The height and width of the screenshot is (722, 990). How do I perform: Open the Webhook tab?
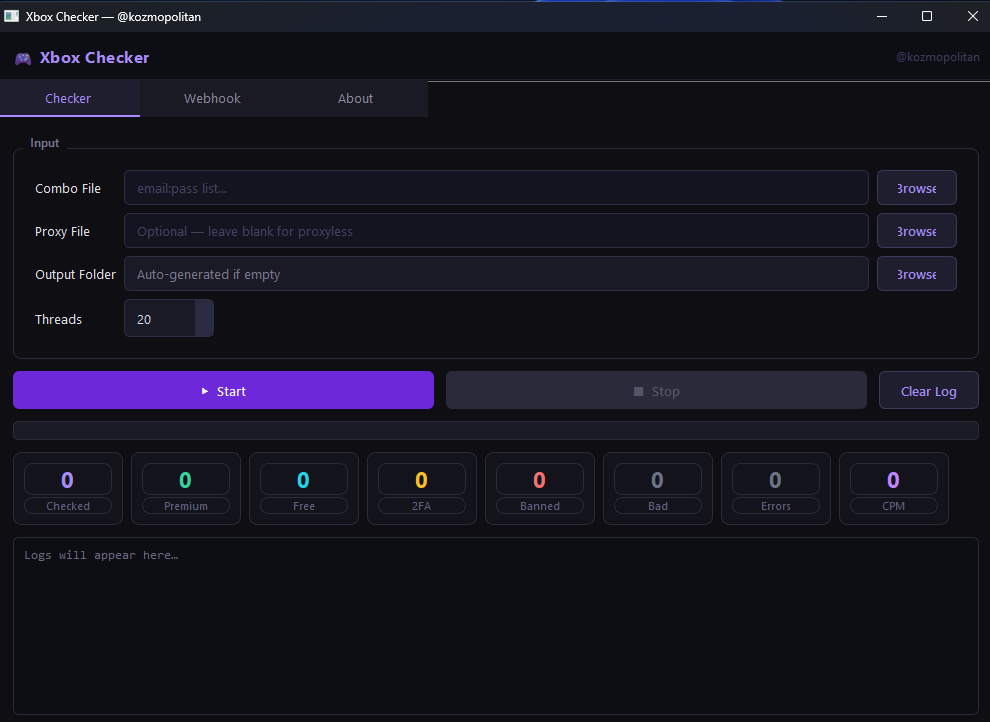tap(212, 98)
